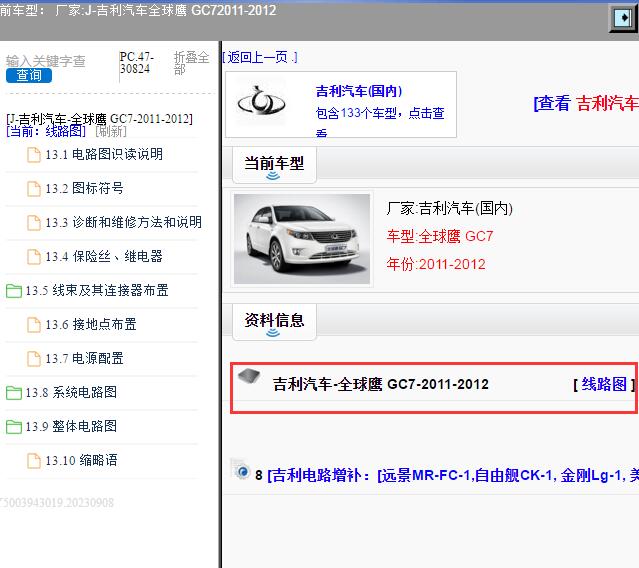
Task: Open 13.4 保险丝、继电器
Action: tap(104, 256)
